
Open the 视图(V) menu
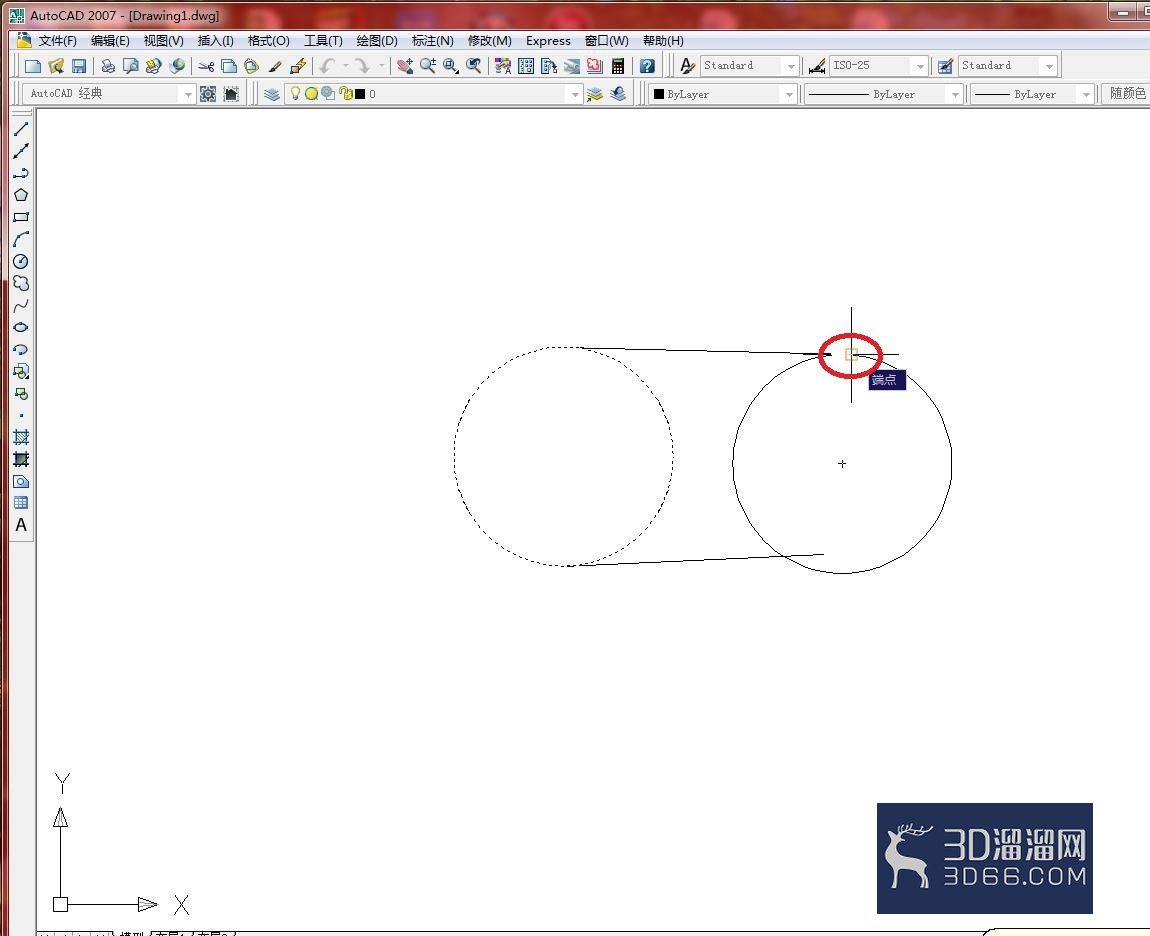coord(164,40)
